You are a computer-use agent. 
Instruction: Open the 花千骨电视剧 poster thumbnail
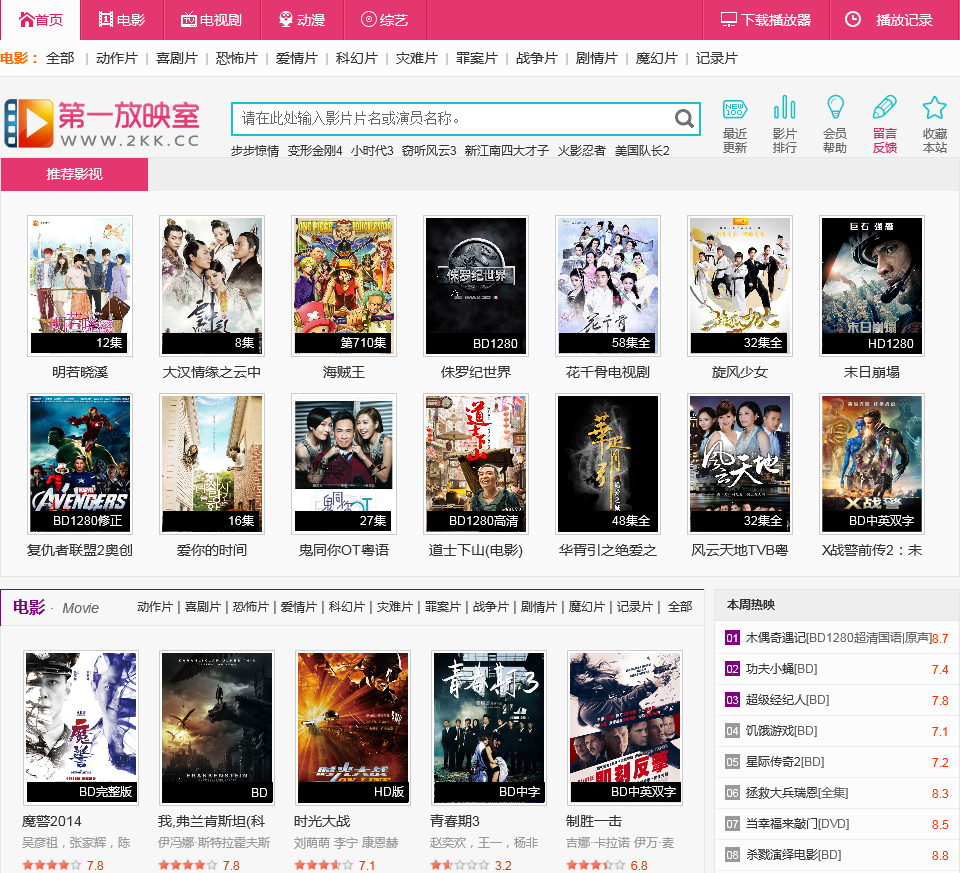pyautogui.click(x=607, y=285)
